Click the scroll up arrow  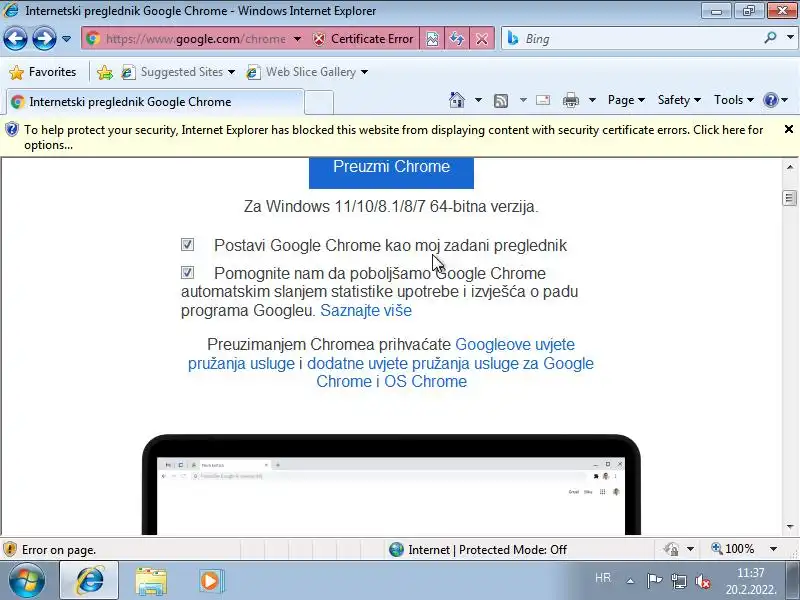tap(790, 167)
